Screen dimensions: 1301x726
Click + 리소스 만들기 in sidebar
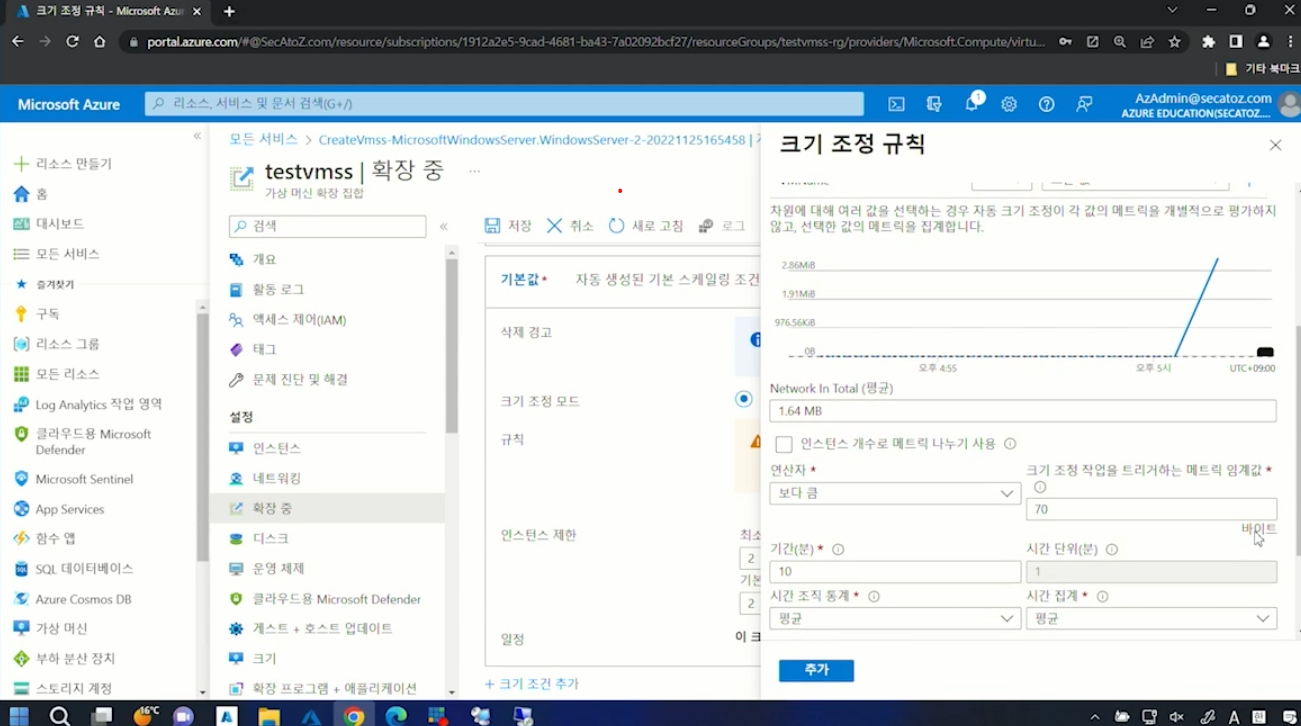(62, 163)
